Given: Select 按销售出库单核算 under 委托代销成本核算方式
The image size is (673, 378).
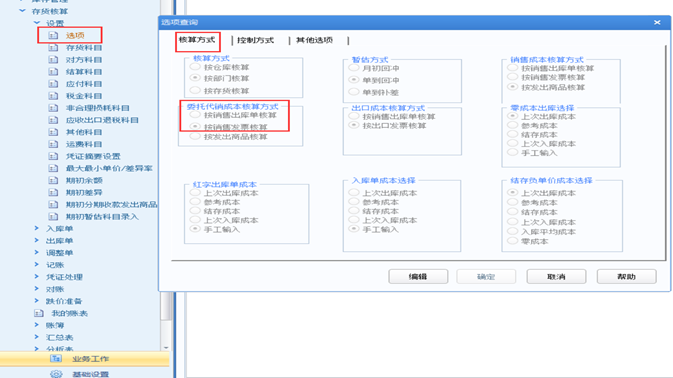Looking at the screenshot, I should tap(195, 115).
